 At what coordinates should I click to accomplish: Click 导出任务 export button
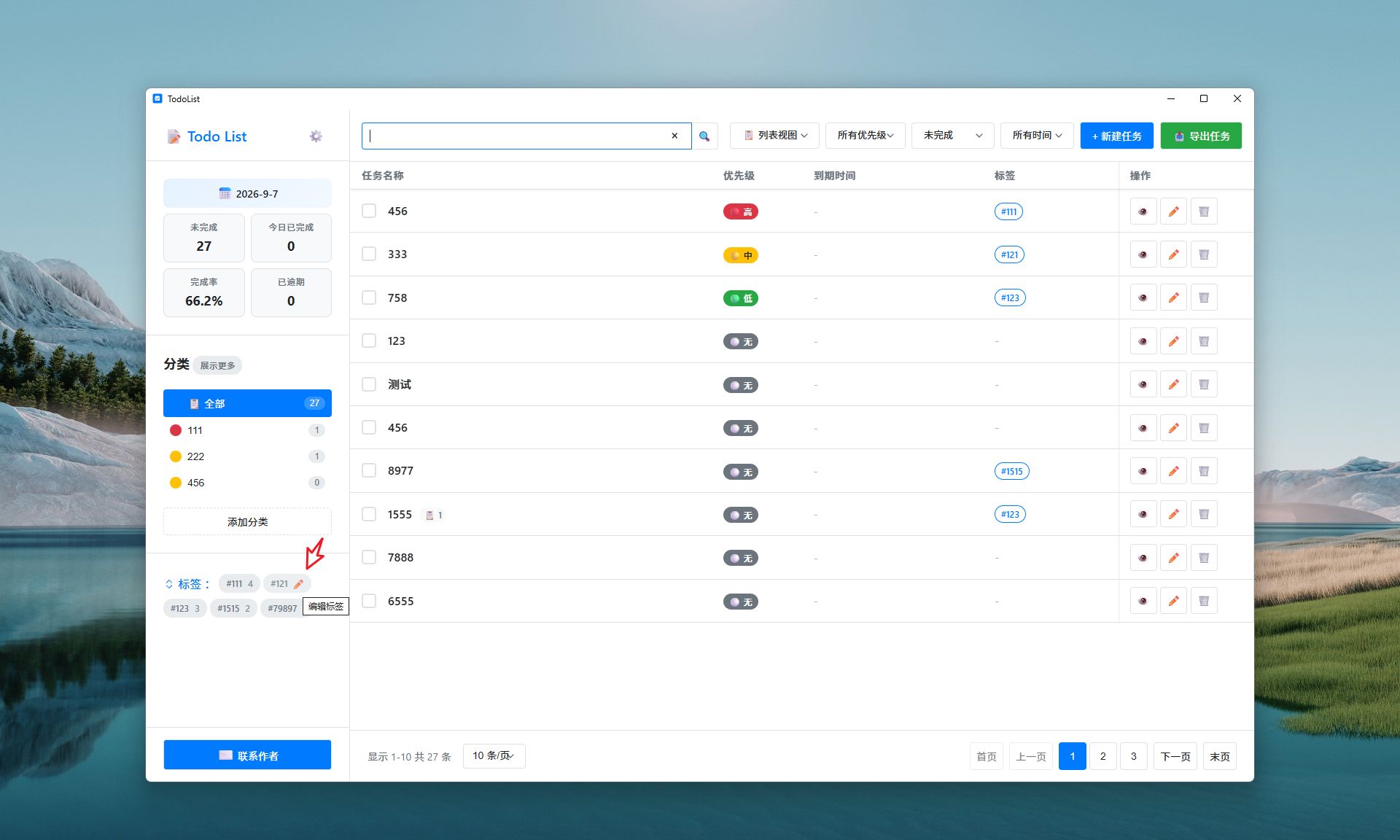pos(1201,136)
